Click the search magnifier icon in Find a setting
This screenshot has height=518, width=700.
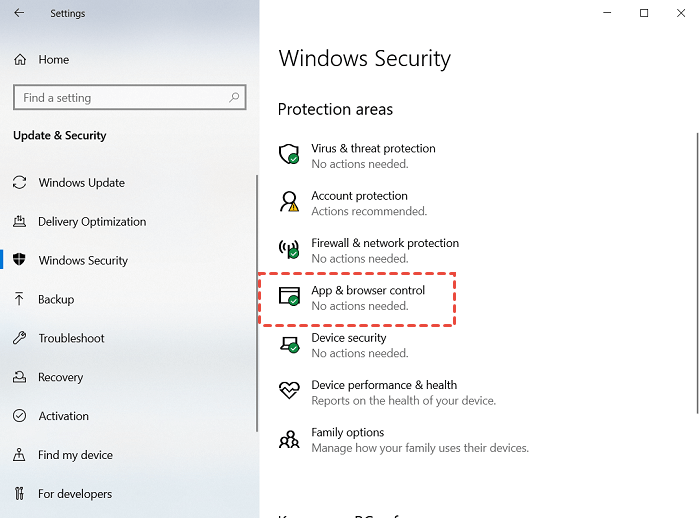[235, 98]
